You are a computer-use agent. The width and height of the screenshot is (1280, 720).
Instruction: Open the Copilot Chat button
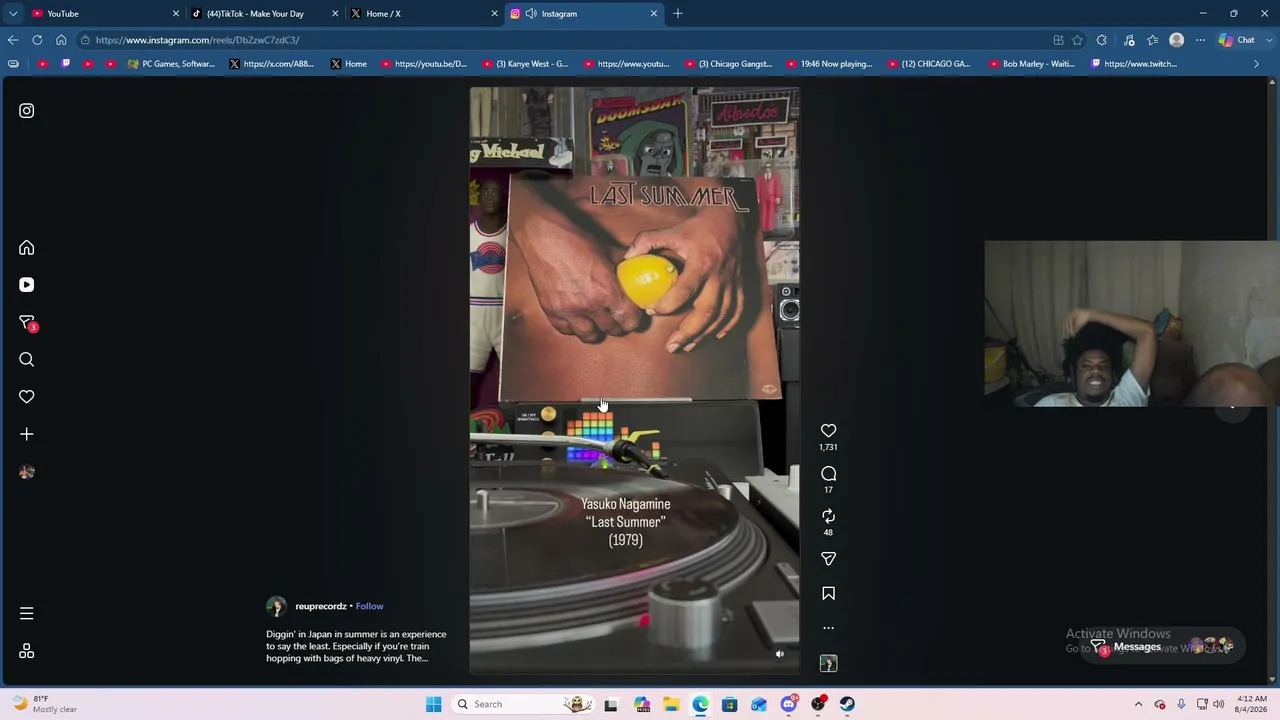[1238, 40]
